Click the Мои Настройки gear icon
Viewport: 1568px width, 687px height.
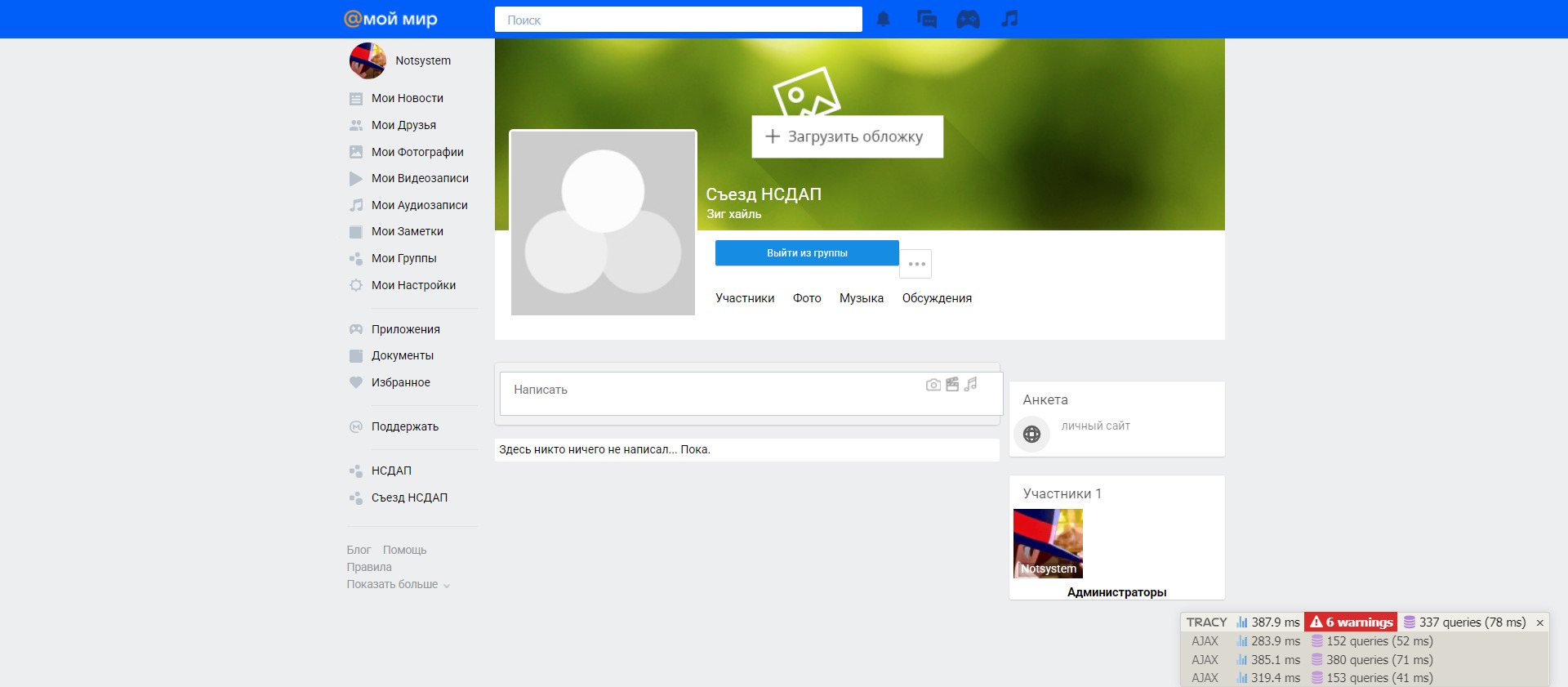pos(356,285)
